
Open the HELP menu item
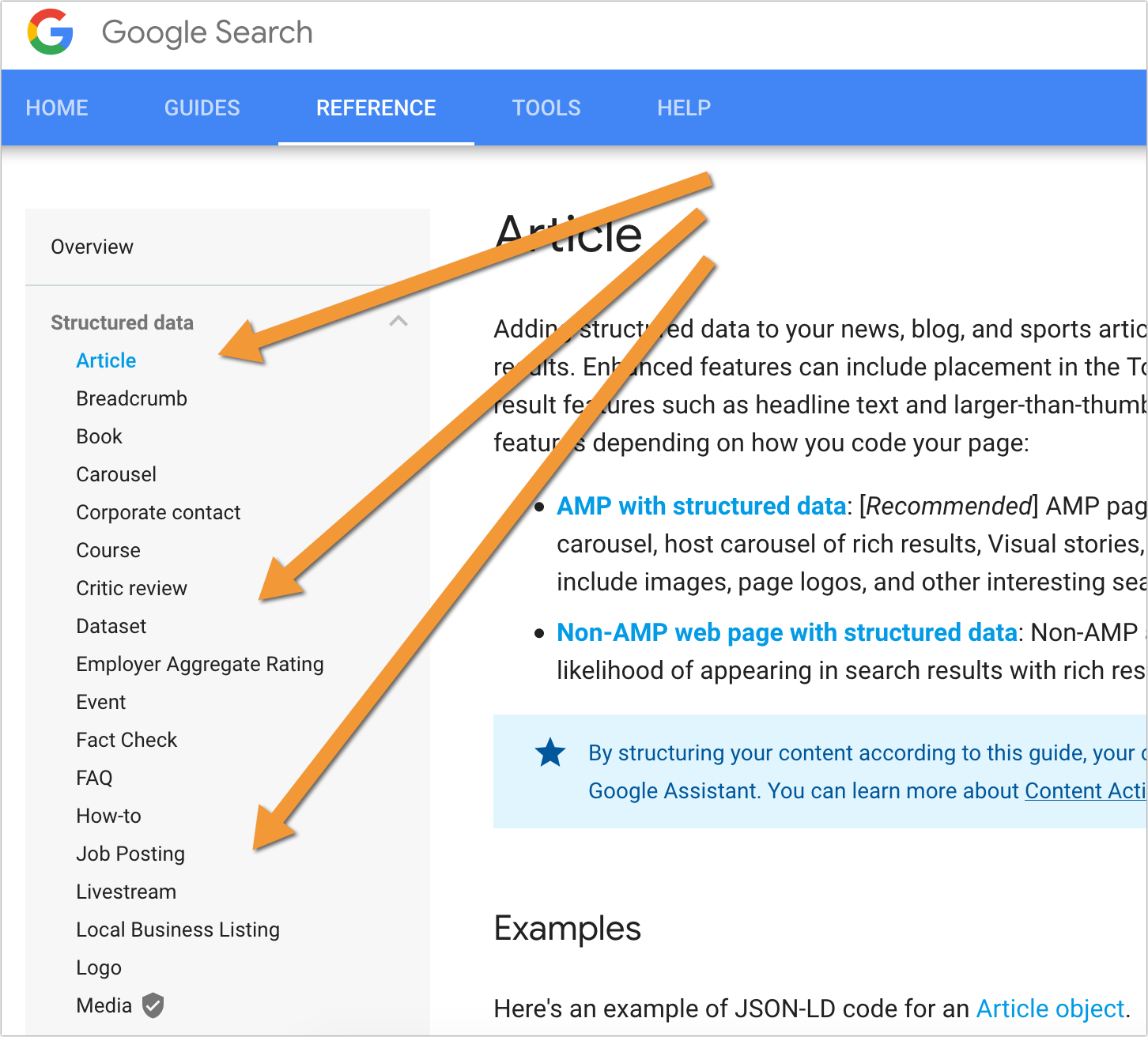point(683,107)
